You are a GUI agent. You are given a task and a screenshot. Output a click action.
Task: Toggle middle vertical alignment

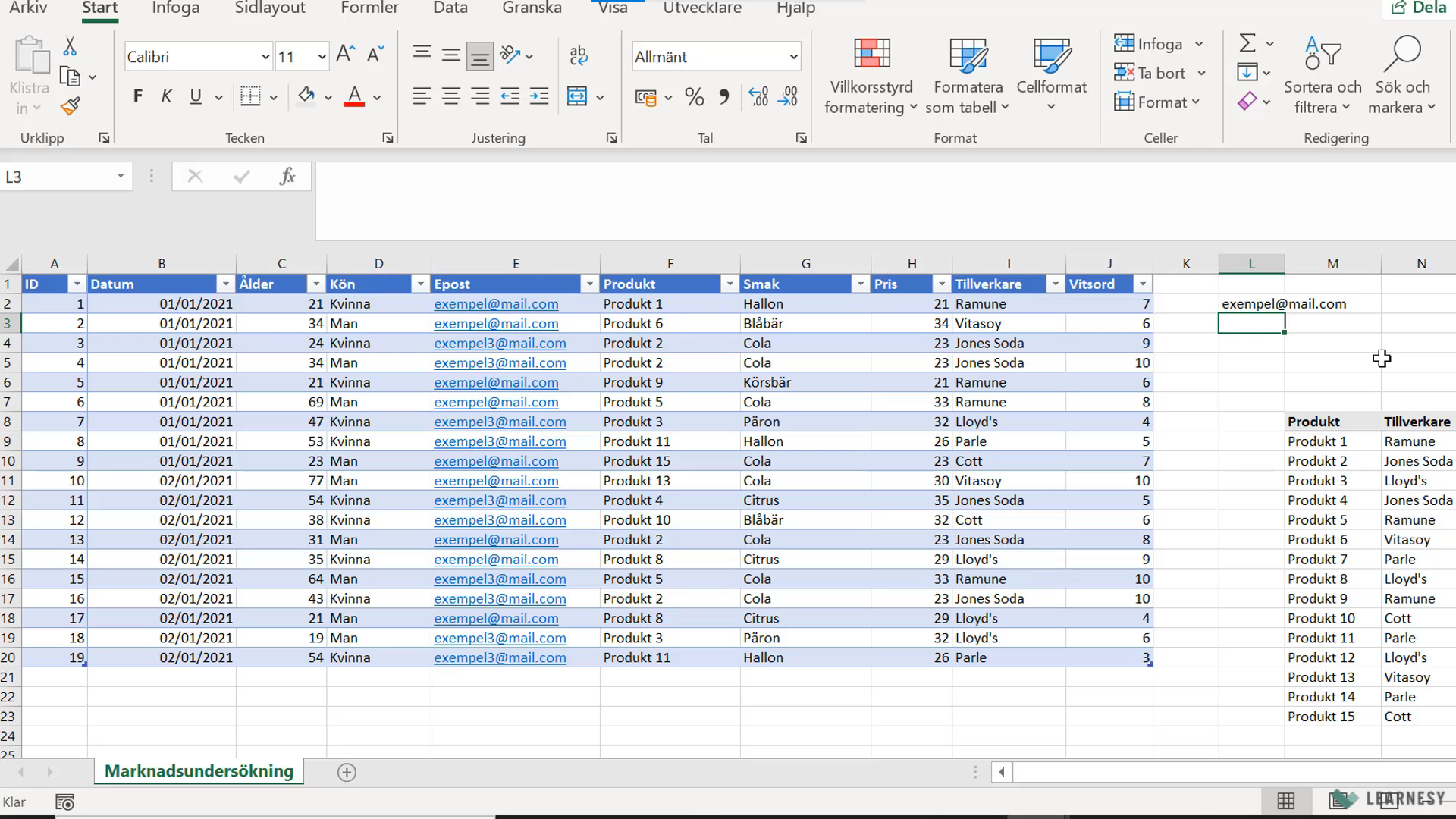point(451,55)
